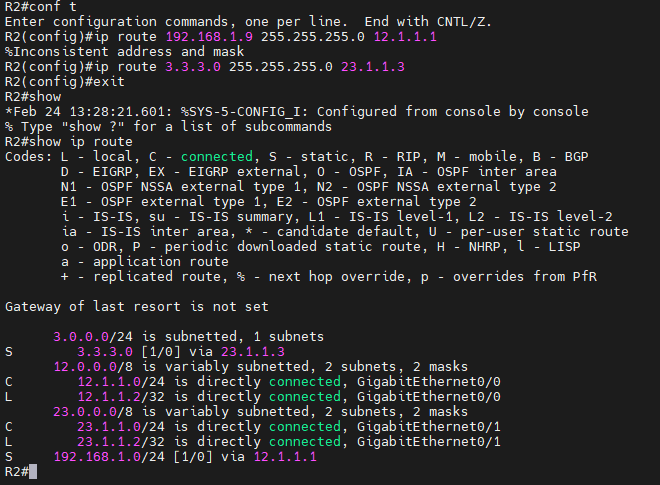Click the "% Type "show ?"" help hint line
Screen dimensions: 660x485
(165, 126)
